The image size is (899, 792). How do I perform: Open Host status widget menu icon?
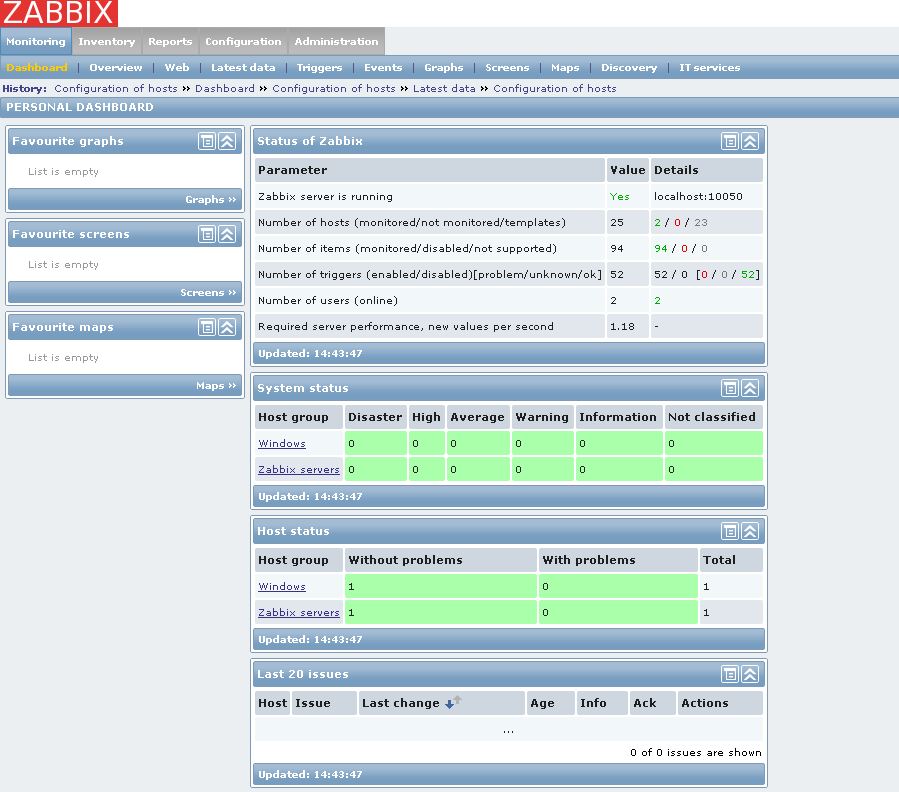click(x=730, y=531)
